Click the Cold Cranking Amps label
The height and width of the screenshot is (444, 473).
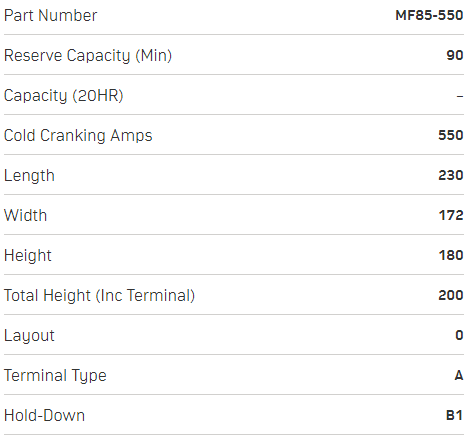point(78,136)
